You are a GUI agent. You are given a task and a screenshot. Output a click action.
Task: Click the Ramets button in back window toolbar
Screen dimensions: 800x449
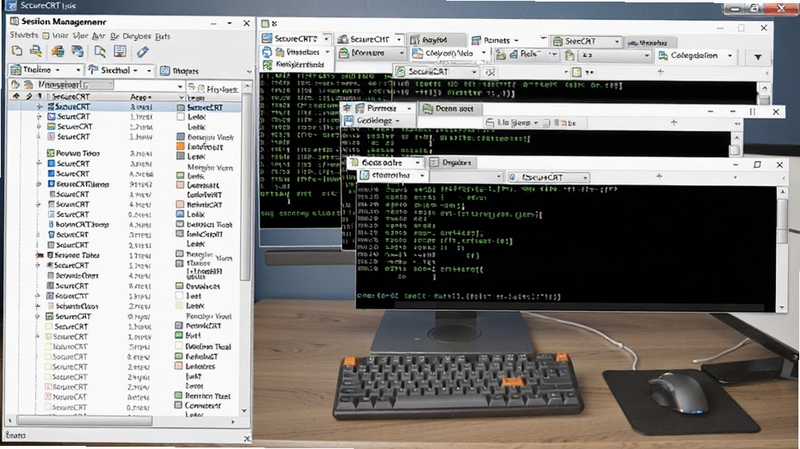(495, 40)
